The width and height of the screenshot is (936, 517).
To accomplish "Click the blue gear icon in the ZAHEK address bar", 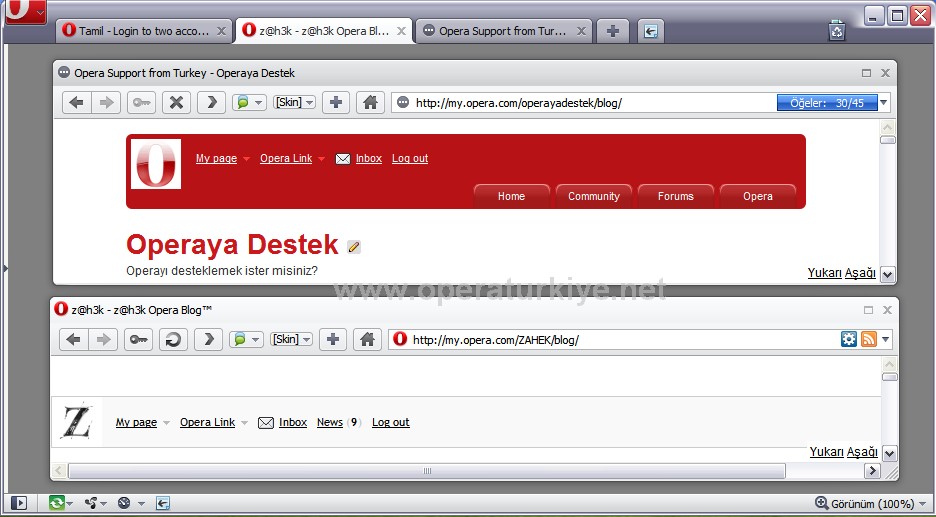I will pyautogui.click(x=848, y=339).
